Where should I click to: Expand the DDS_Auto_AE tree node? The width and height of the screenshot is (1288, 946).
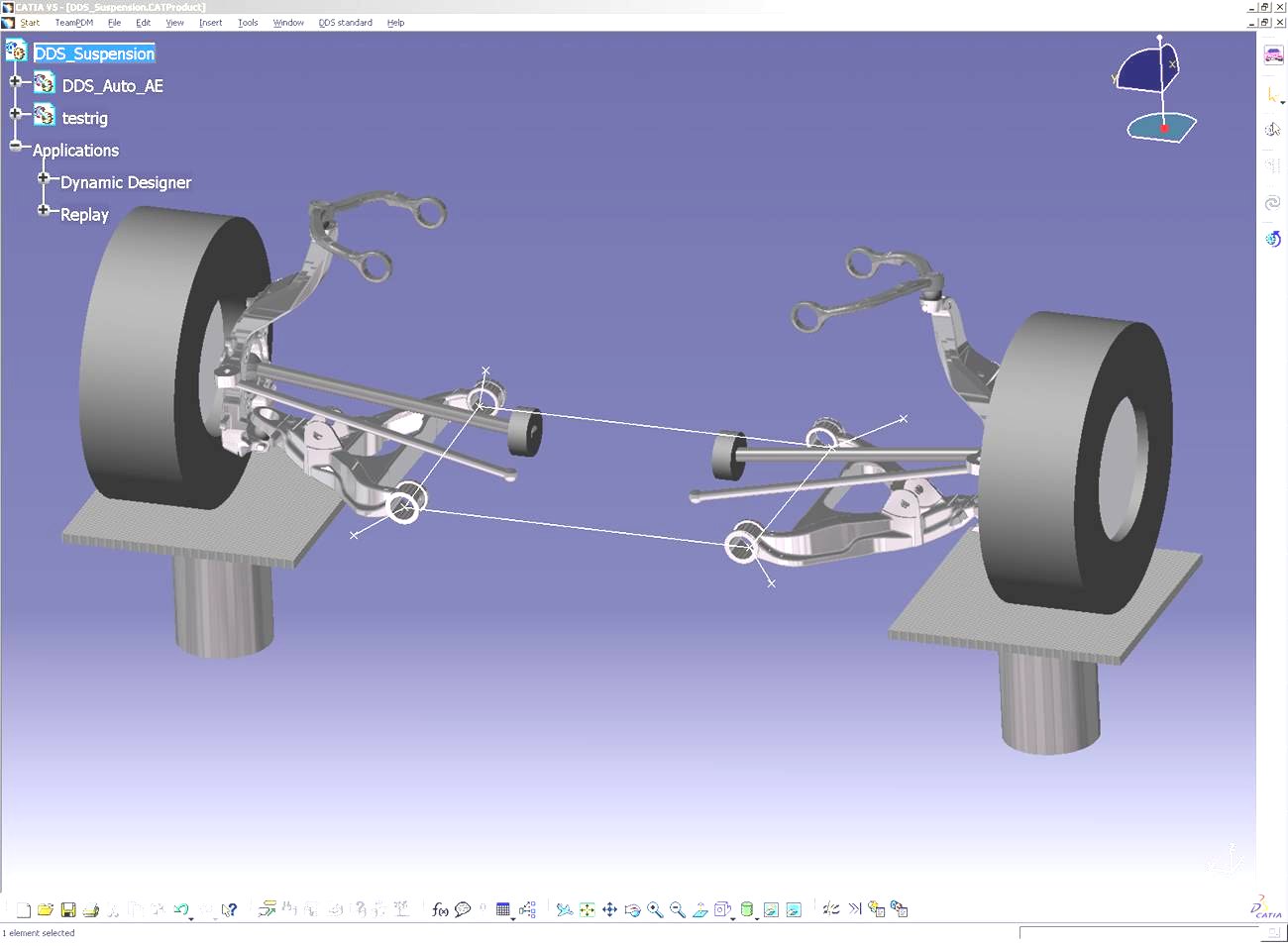click(15, 81)
